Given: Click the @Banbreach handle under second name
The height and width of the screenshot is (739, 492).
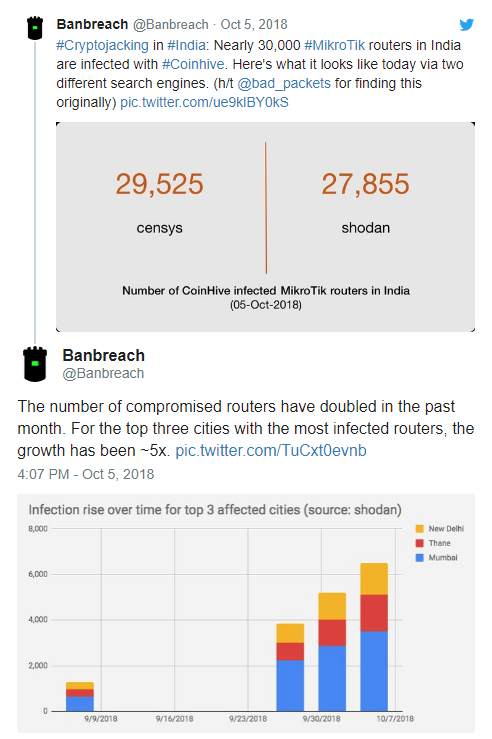Looking at the screenshot, I should [103, 373].
